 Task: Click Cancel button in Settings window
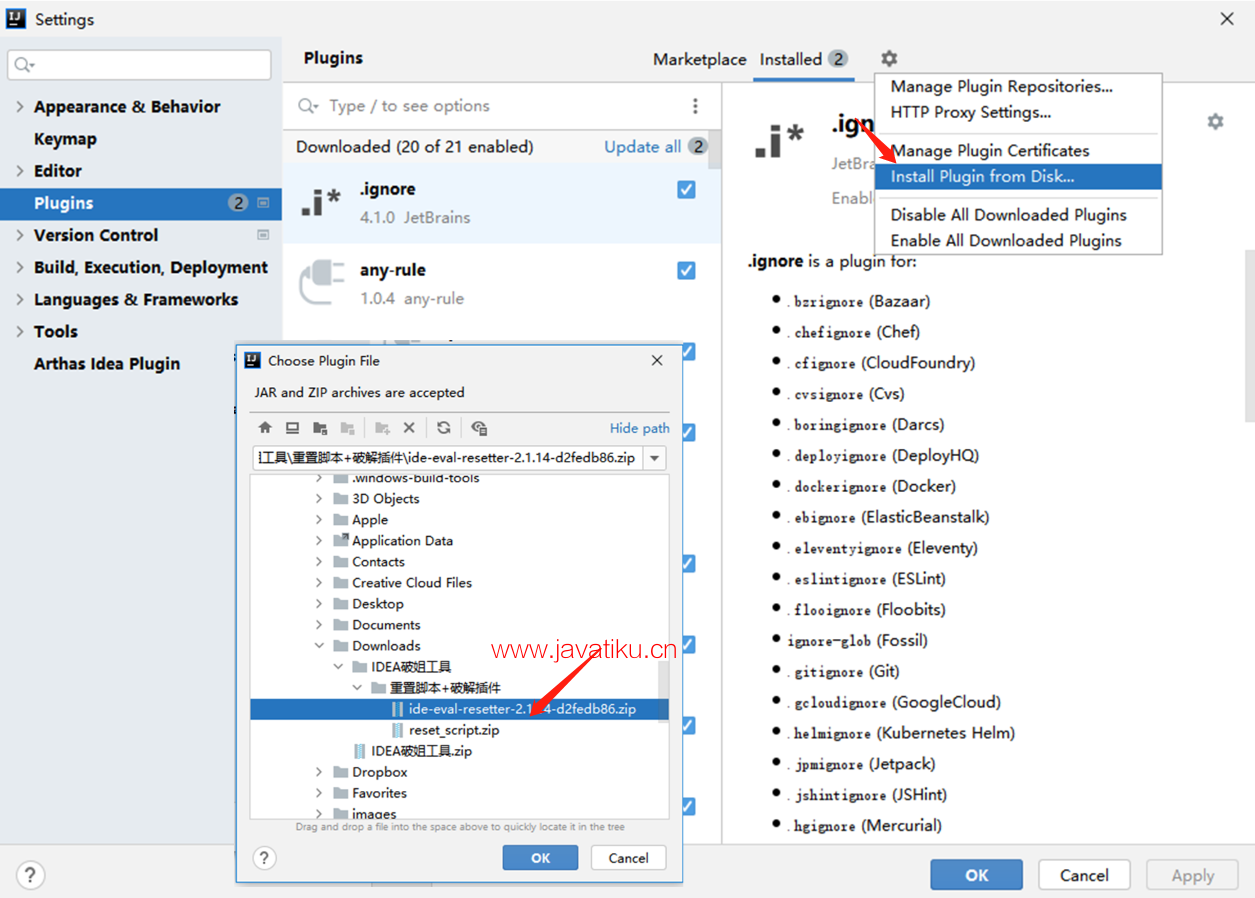pos(1084,875)
